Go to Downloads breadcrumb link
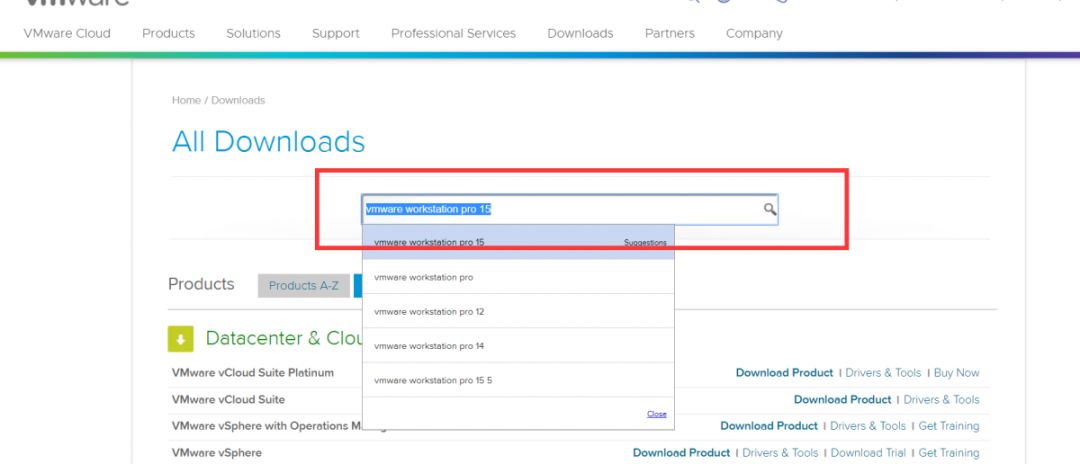Screen dimensions: 1080x464 click(x=238, y=100)
